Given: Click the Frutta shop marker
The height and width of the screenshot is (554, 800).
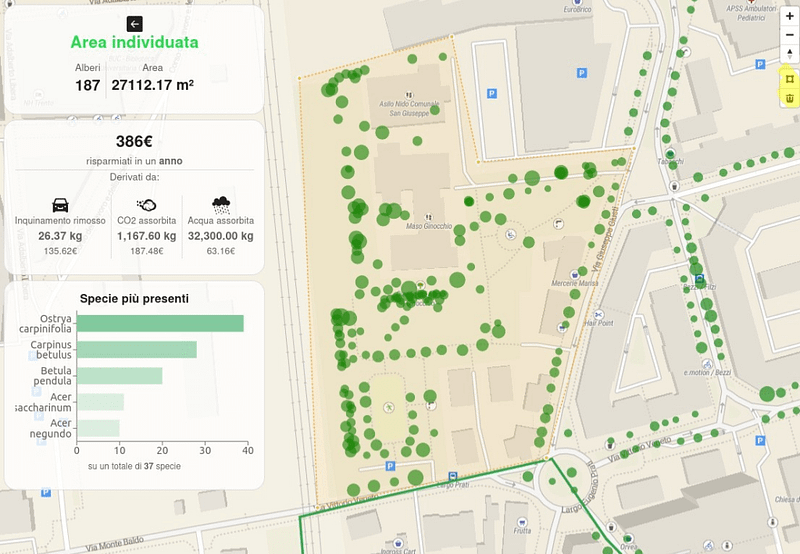Looking at the screenshot, I should point(522,522).
